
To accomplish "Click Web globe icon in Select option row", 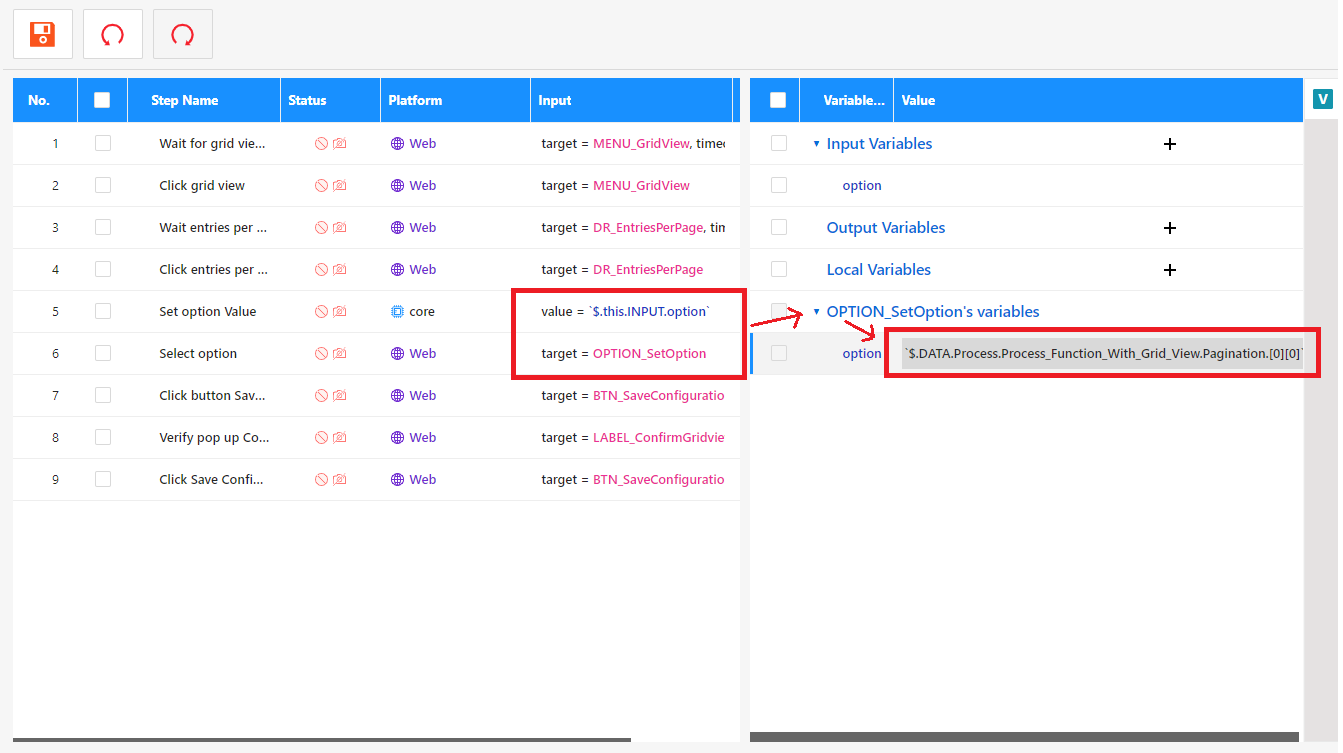I will (x=397, y=354).
